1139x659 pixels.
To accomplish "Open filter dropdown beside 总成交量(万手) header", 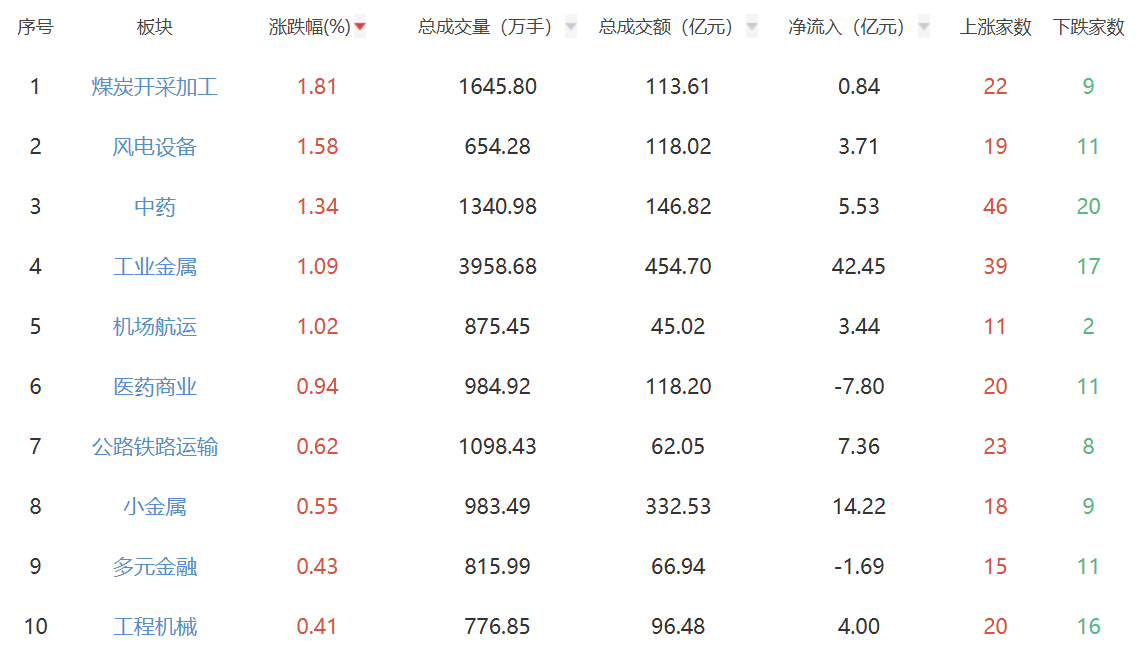I will pyautogui.click(x=570, y=26).
